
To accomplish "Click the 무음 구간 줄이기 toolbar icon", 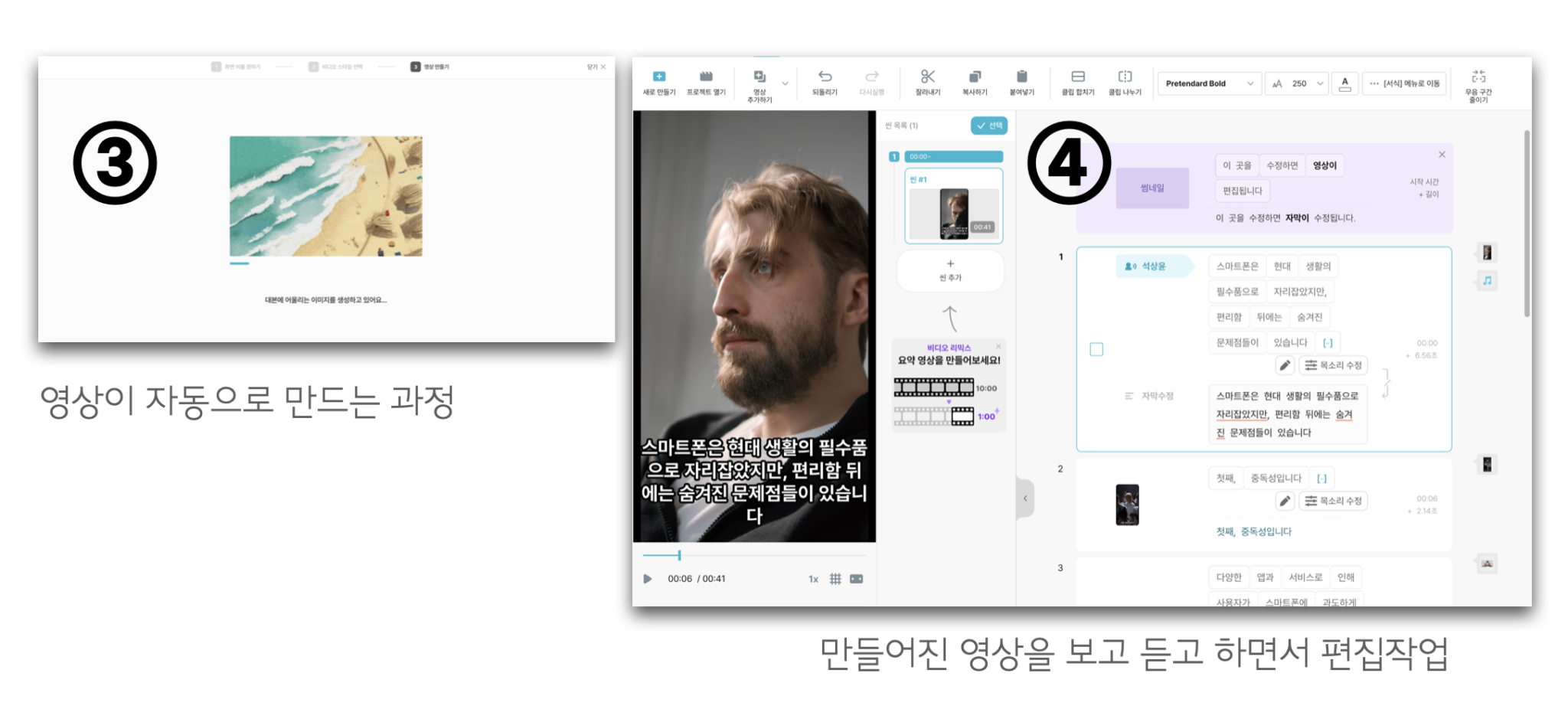I will (x=1478, y=84).
